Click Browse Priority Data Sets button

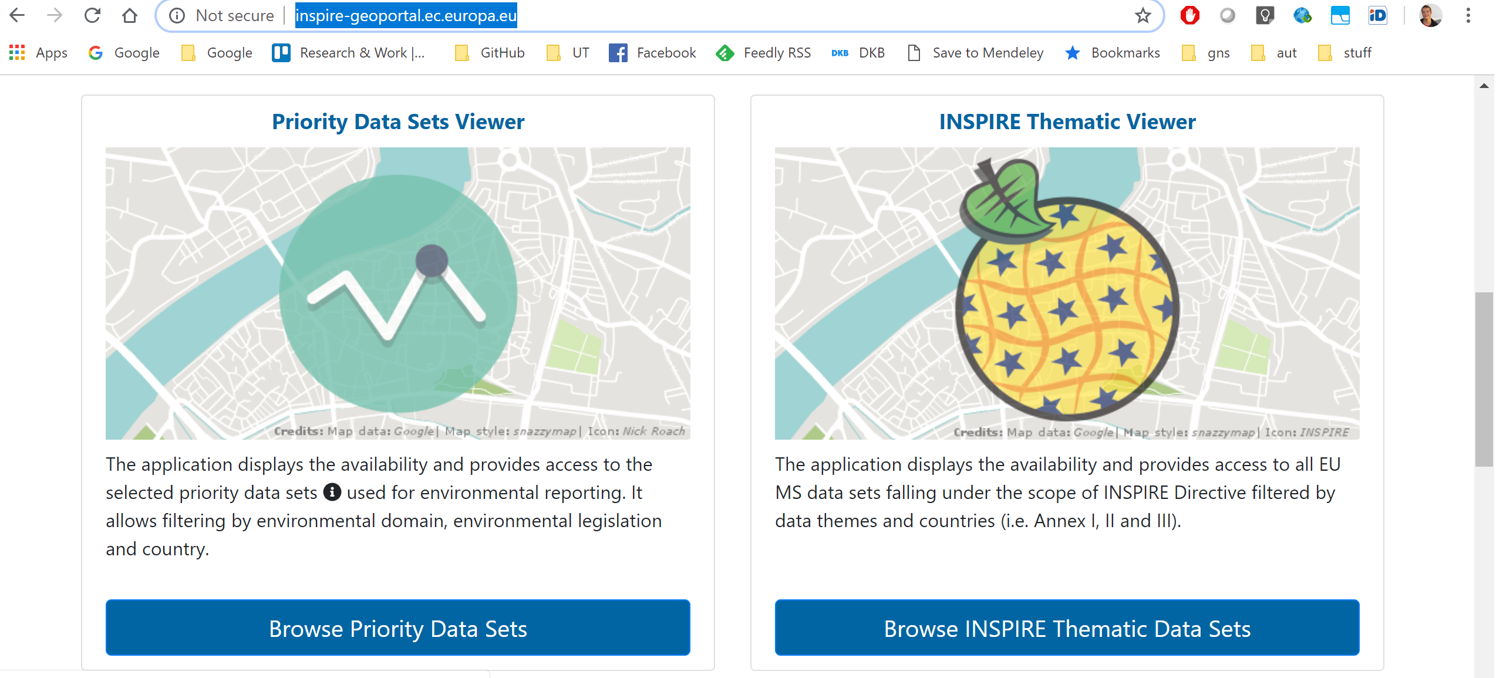tap(398, 628)
